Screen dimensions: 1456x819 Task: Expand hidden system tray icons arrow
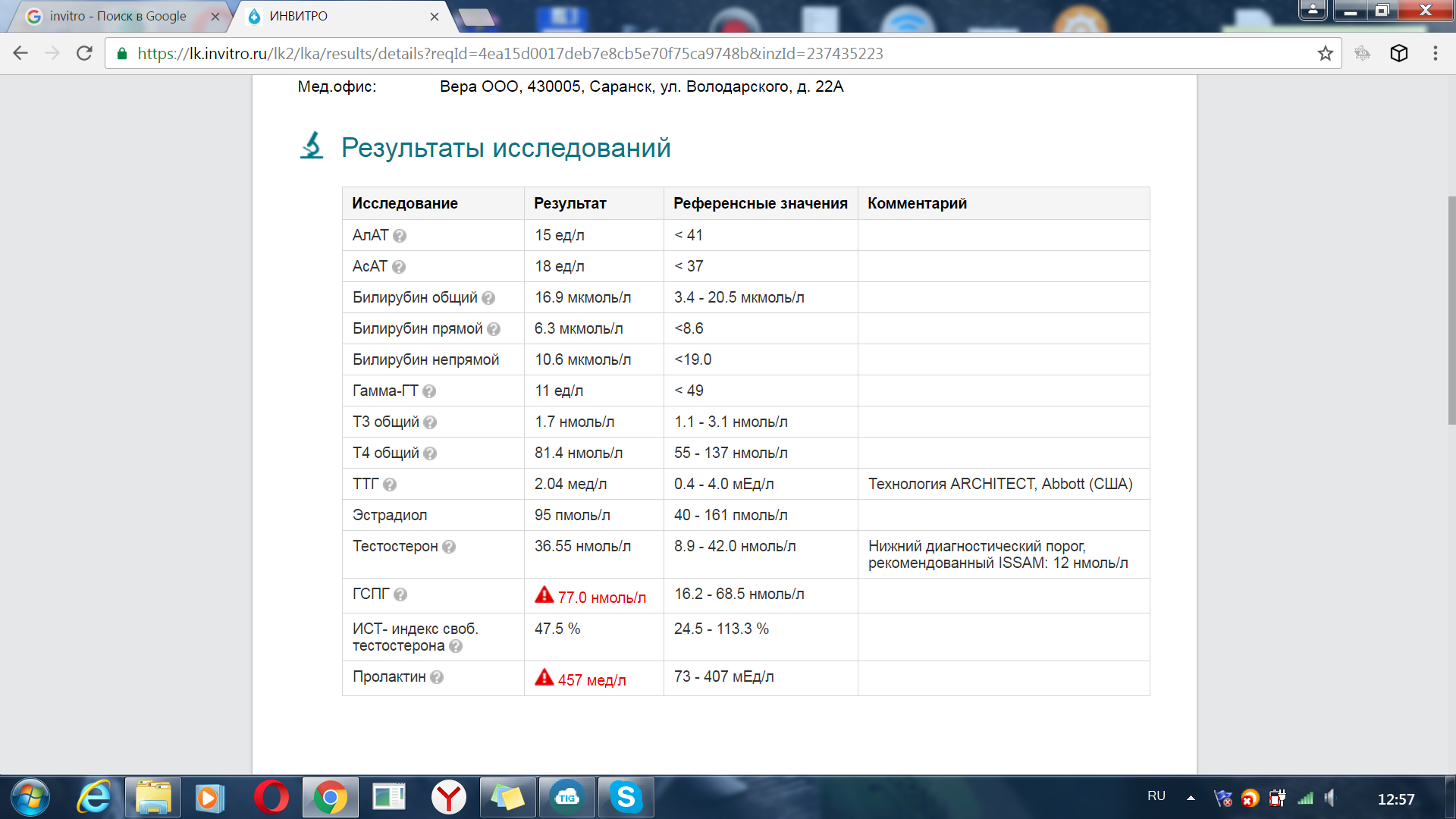(1191, 798)
